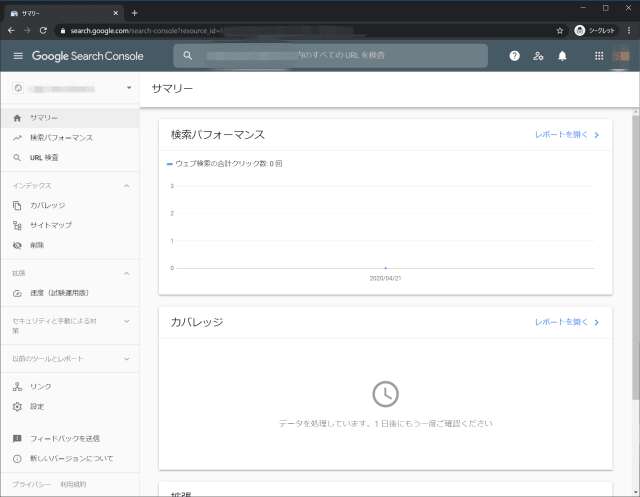Screen dimensions: 640x497
Task: Go back in browser history
Action: (11, 31)
